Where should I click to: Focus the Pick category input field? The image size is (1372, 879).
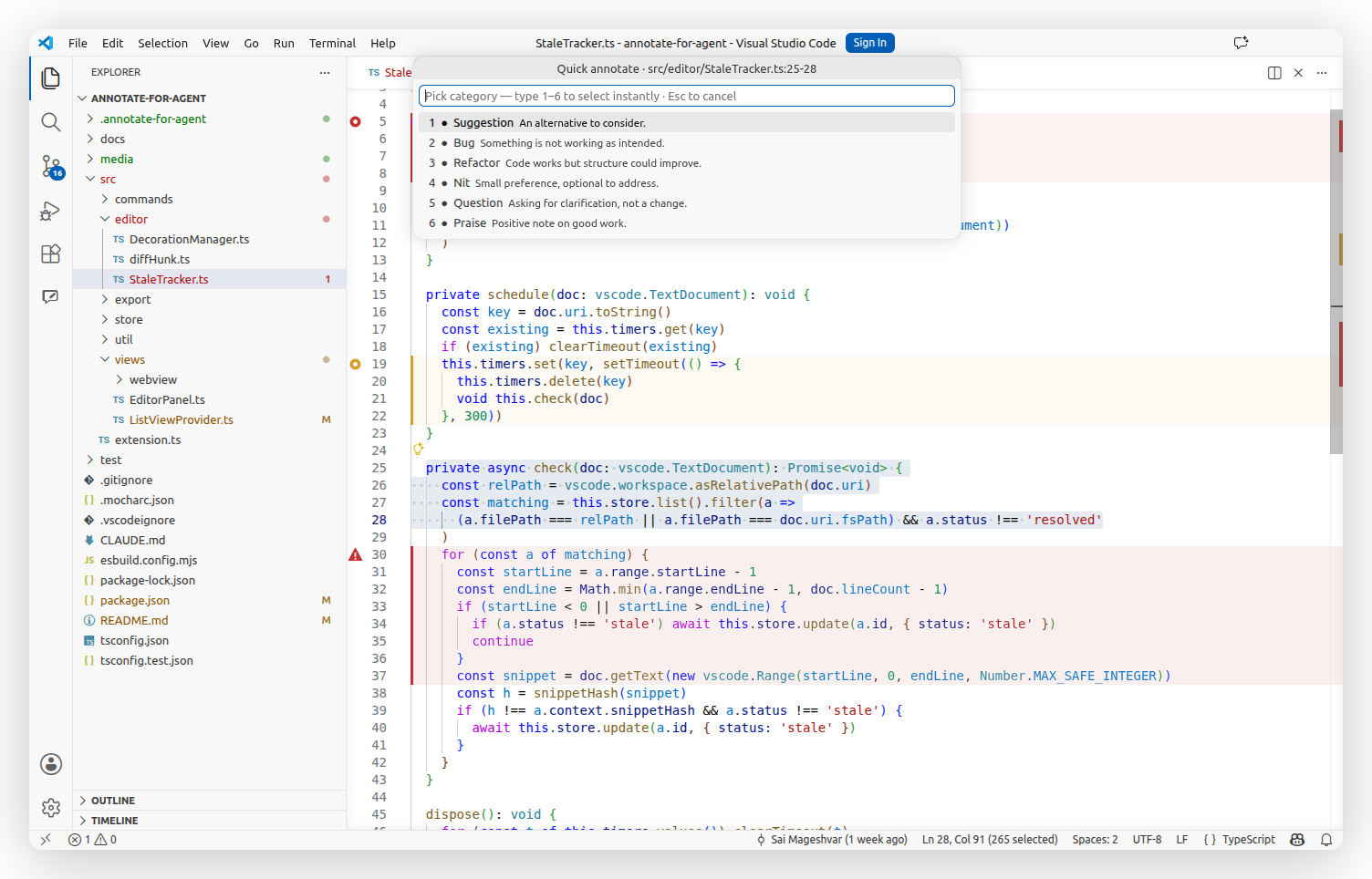point(687,96)
